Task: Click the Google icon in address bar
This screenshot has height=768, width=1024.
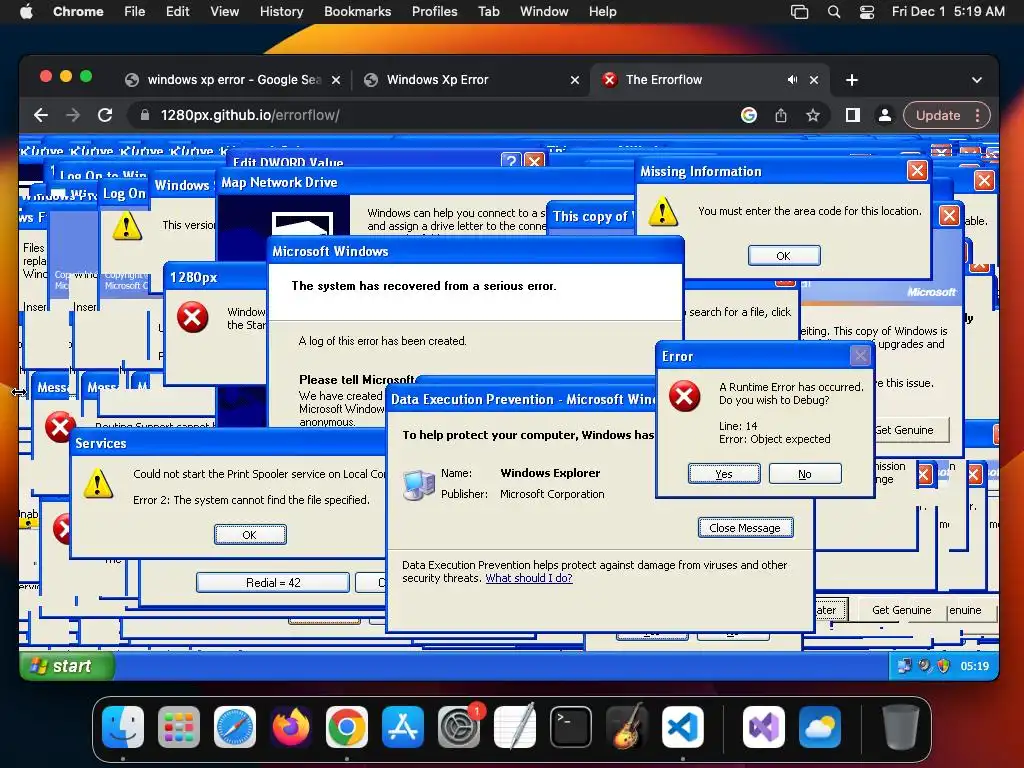Action: [x=749, y=116]
